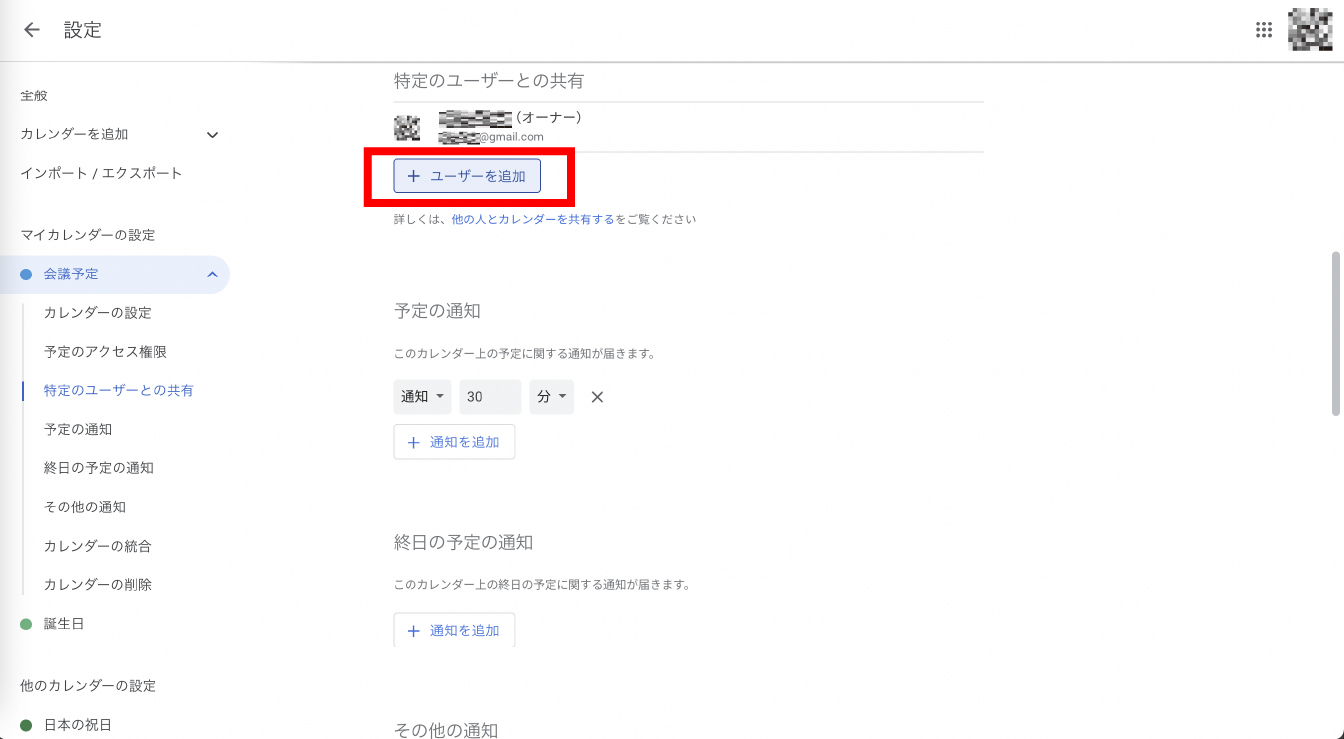Click 通知を追加 under 終日の予定の通知
The height and width of the screenshot is (739, 1344).
(454, 631)
